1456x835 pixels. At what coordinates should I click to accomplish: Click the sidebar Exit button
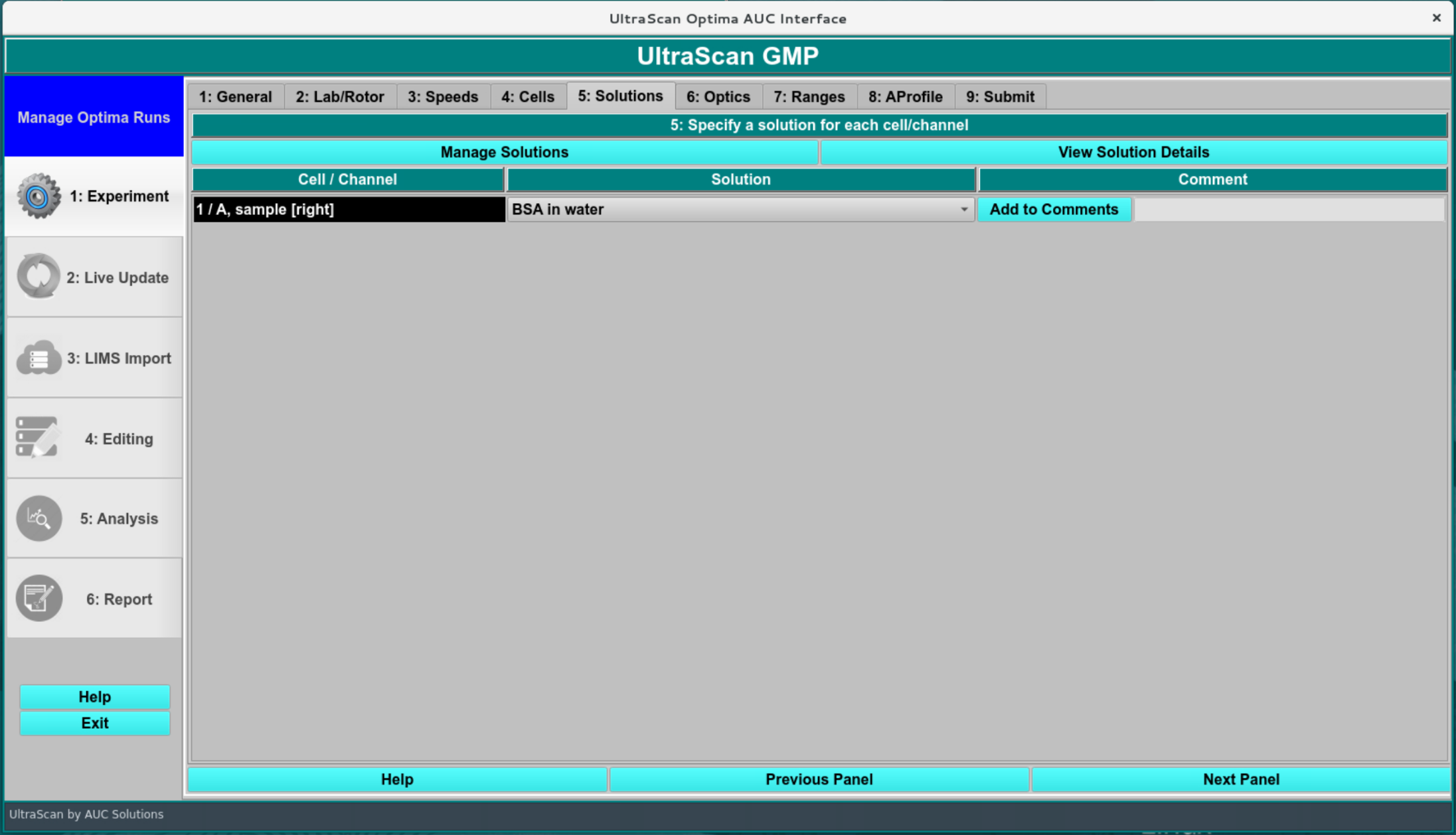(x=94, y=723)
